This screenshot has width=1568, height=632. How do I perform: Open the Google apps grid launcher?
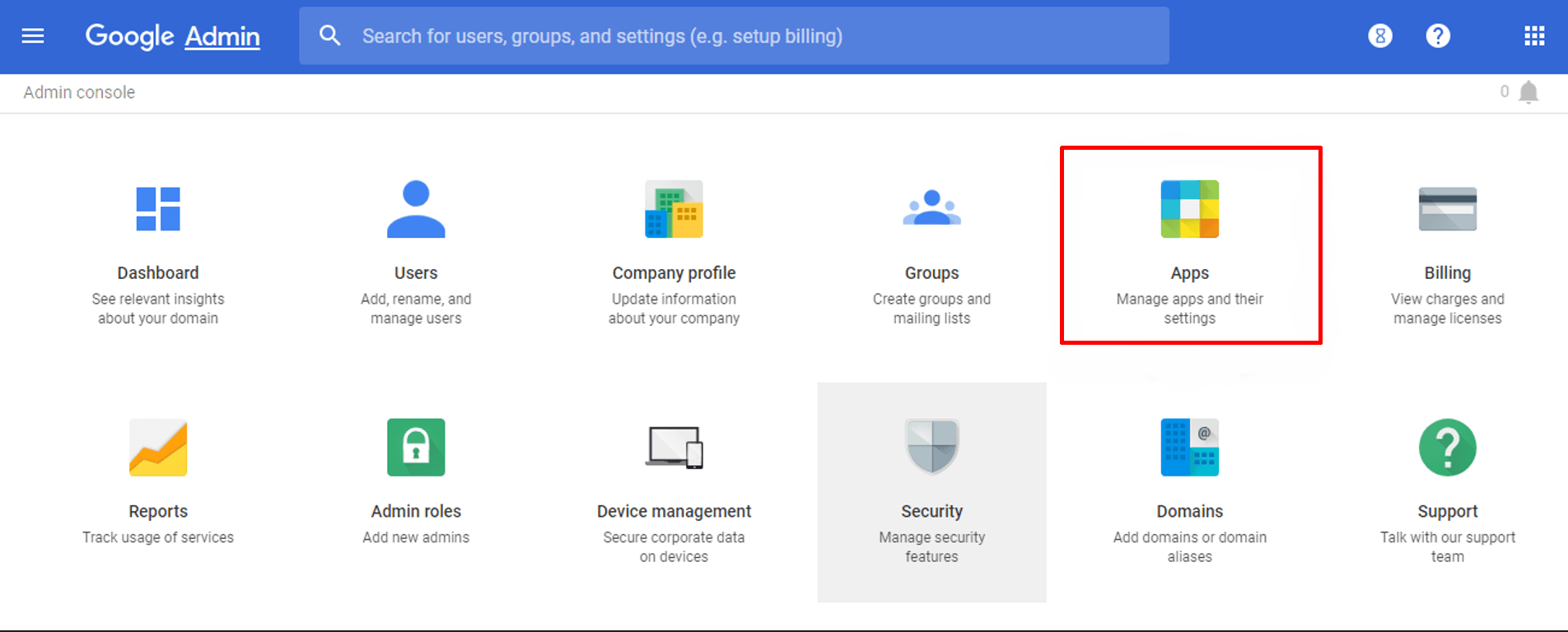[1534, 35]
